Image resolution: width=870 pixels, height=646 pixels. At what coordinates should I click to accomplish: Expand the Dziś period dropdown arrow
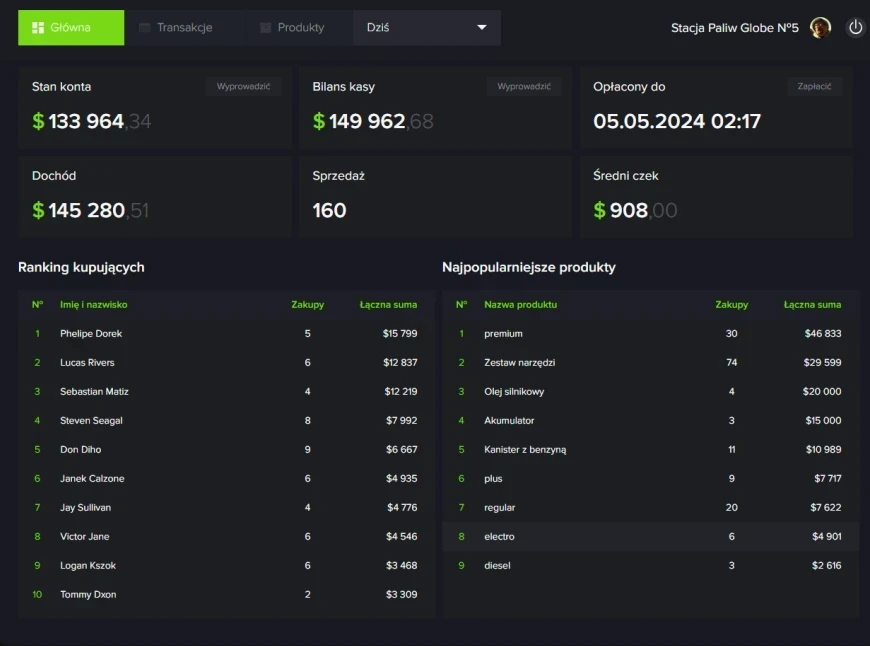pyautogui.click(x=482, y=28)
